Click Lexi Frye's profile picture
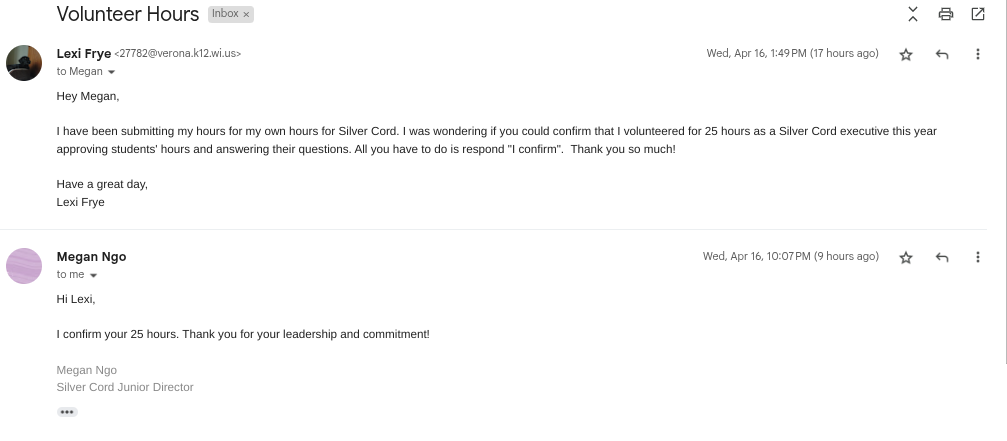Screen dimensions: 1007x441 pyautogui.click(x=24, y=63)
